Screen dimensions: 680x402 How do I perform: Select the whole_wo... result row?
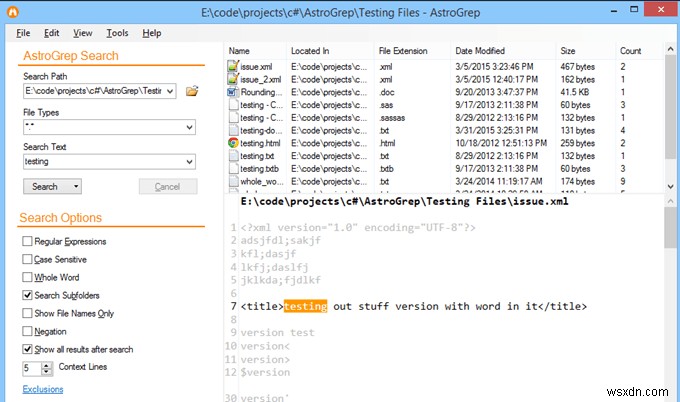coord(445,181)
